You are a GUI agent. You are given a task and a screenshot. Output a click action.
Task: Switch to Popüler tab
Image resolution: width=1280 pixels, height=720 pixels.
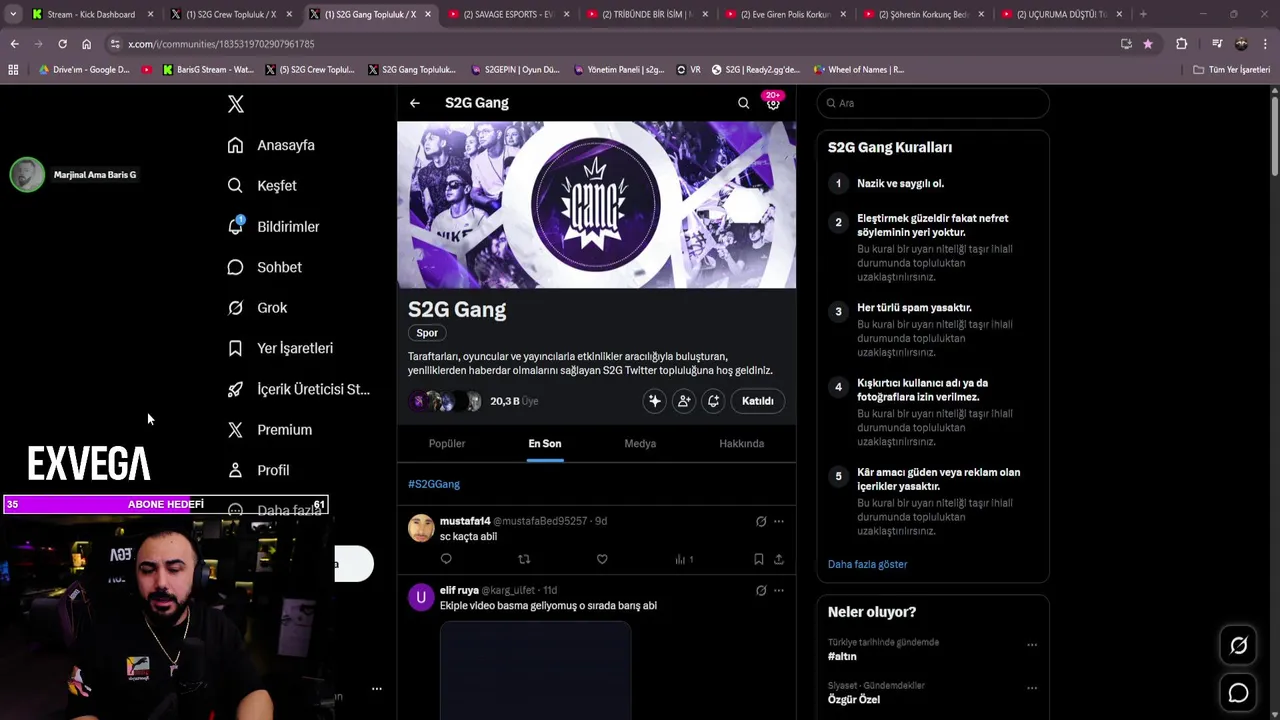tap(447, 444)
